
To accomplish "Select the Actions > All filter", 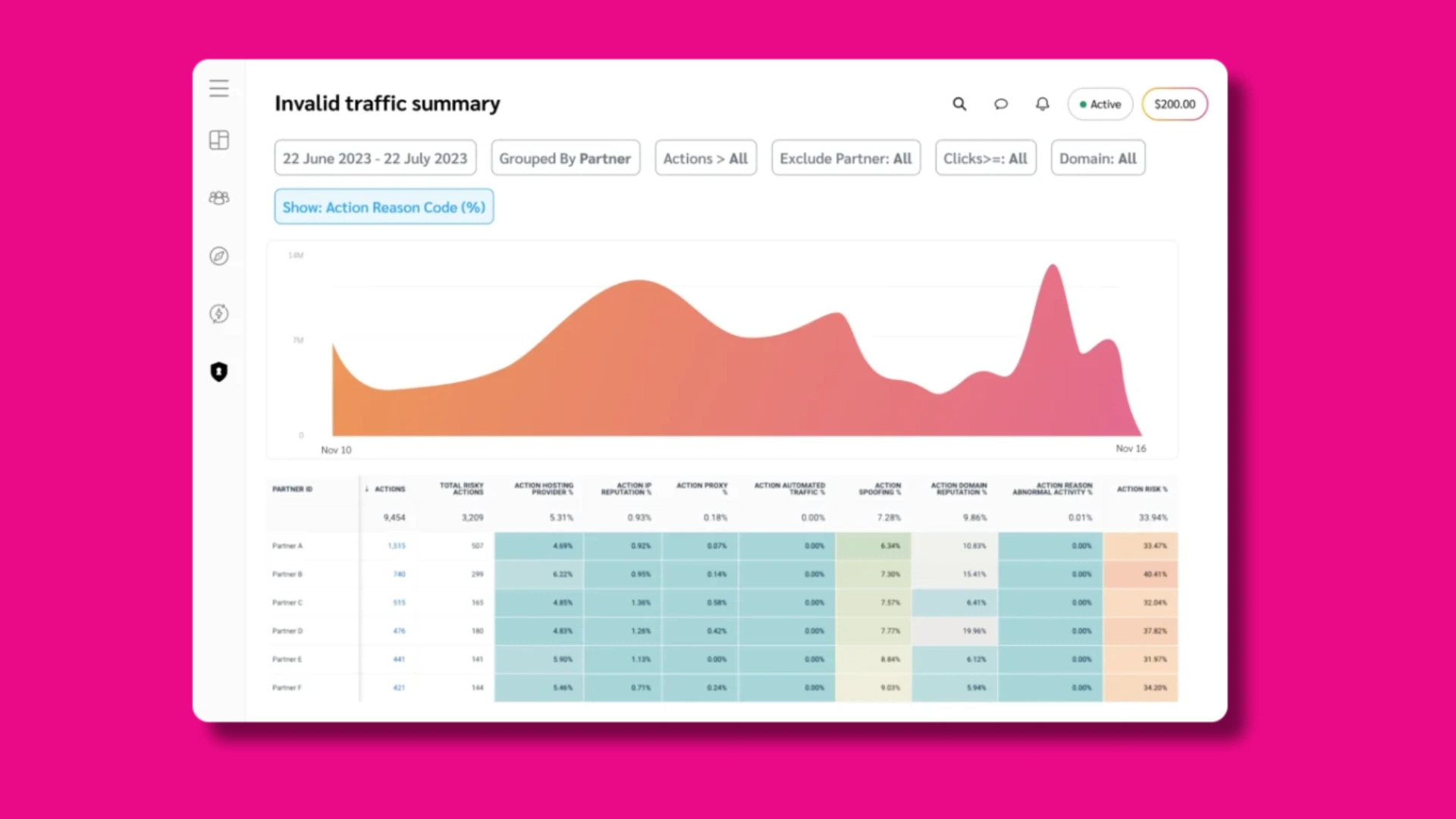I will click(705, 158).
